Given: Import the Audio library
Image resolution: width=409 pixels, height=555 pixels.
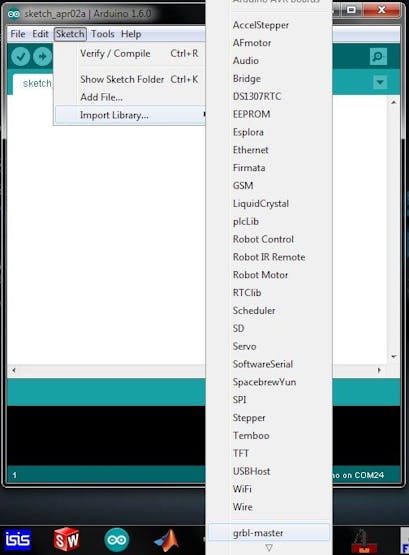Looking at the screenshot, I should pos(246,61).
